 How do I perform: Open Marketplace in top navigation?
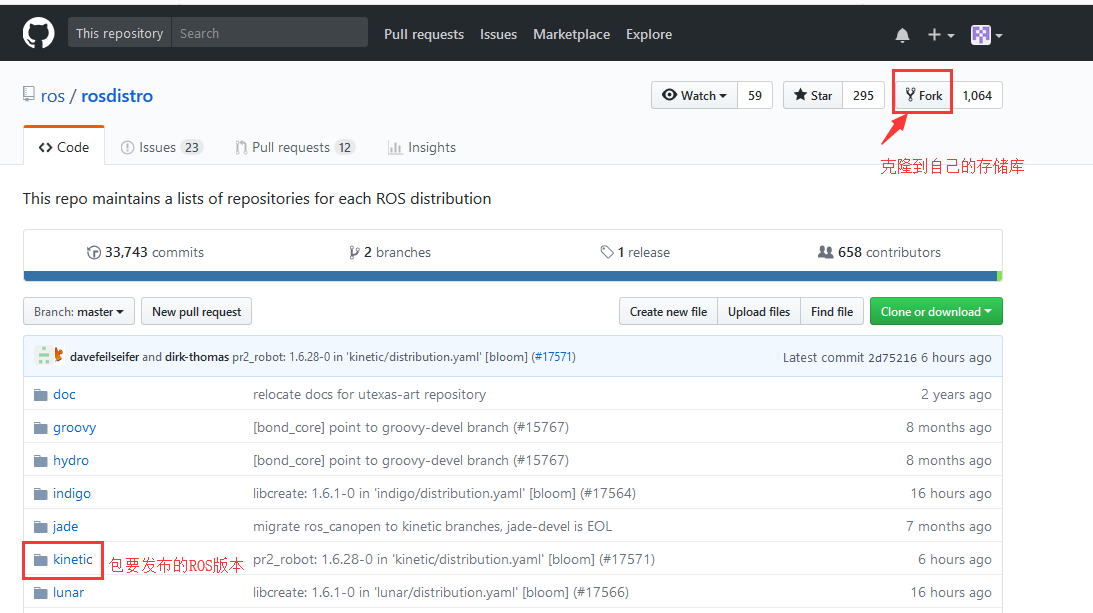pos(572,34)
